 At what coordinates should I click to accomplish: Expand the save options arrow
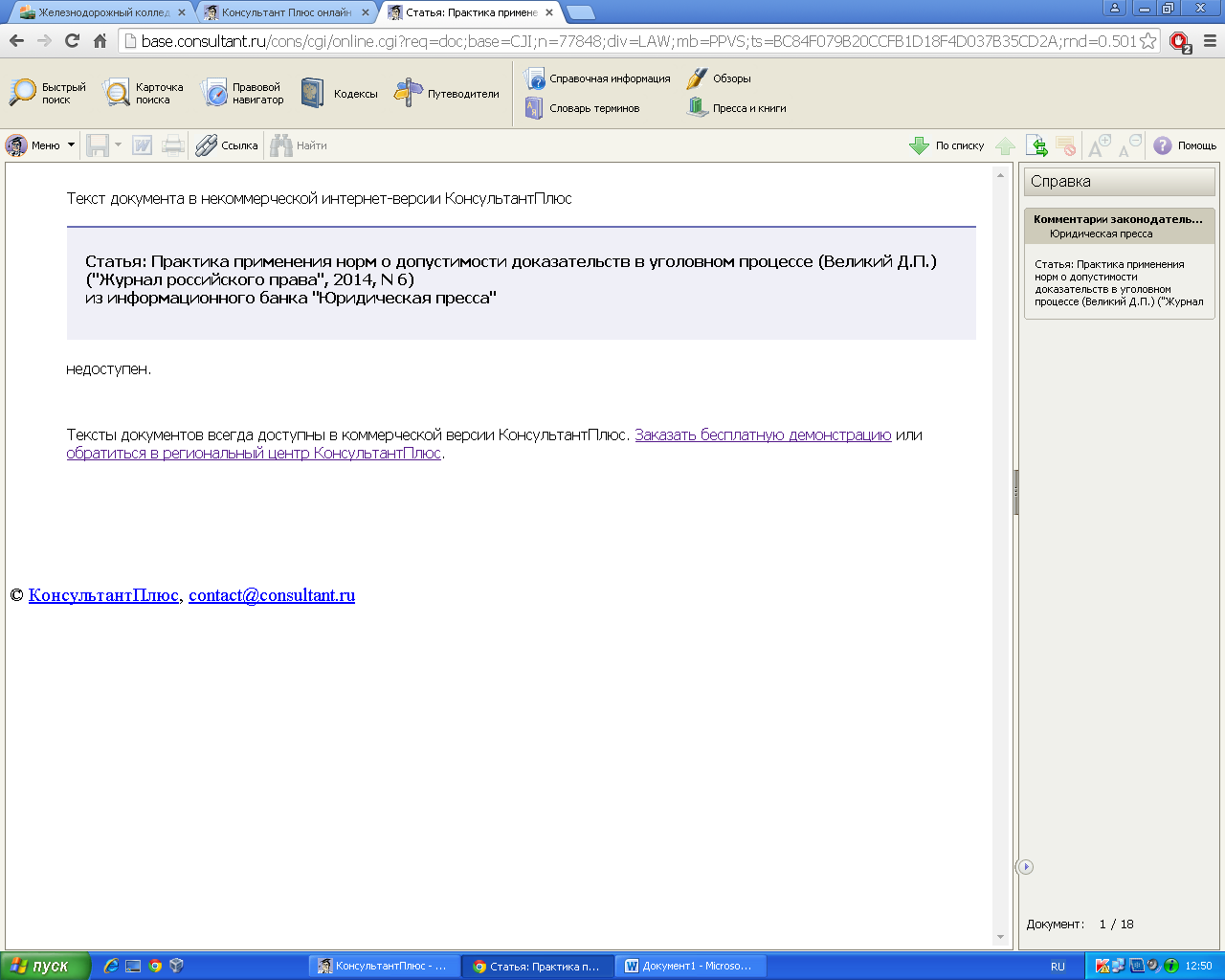coord(119,145)
